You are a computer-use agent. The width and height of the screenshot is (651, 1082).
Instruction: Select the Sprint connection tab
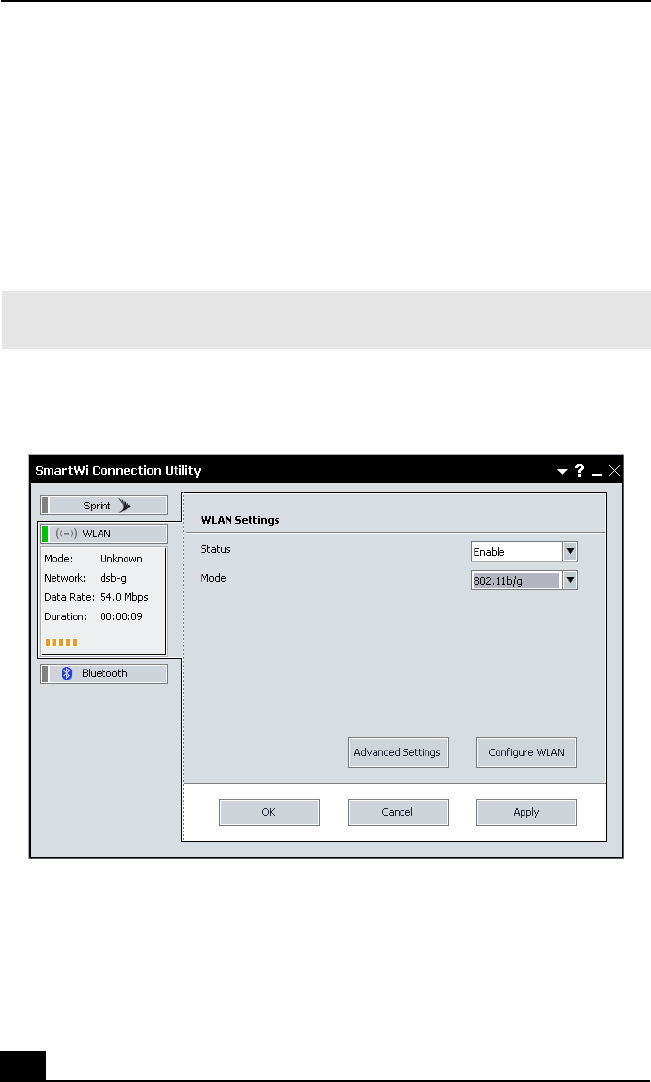104,505
